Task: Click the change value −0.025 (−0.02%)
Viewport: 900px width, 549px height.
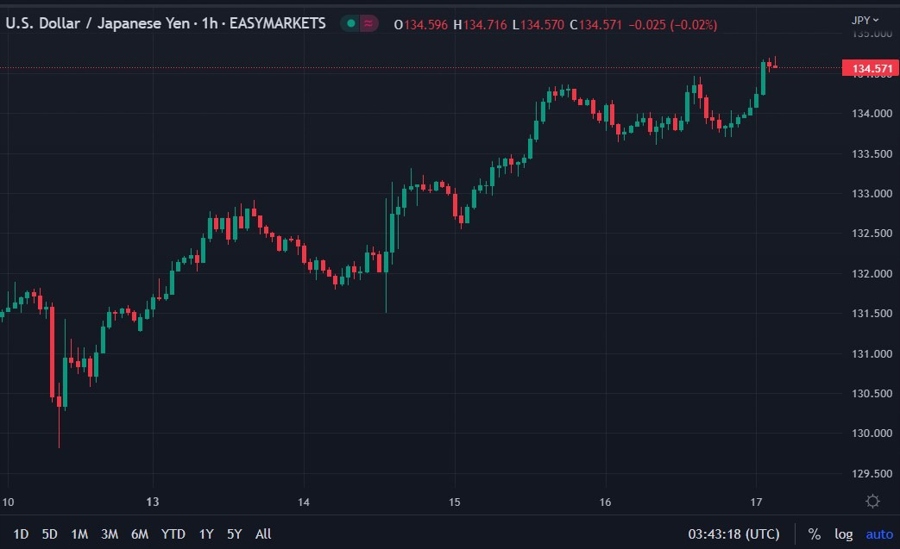Action: pos(673,25)
